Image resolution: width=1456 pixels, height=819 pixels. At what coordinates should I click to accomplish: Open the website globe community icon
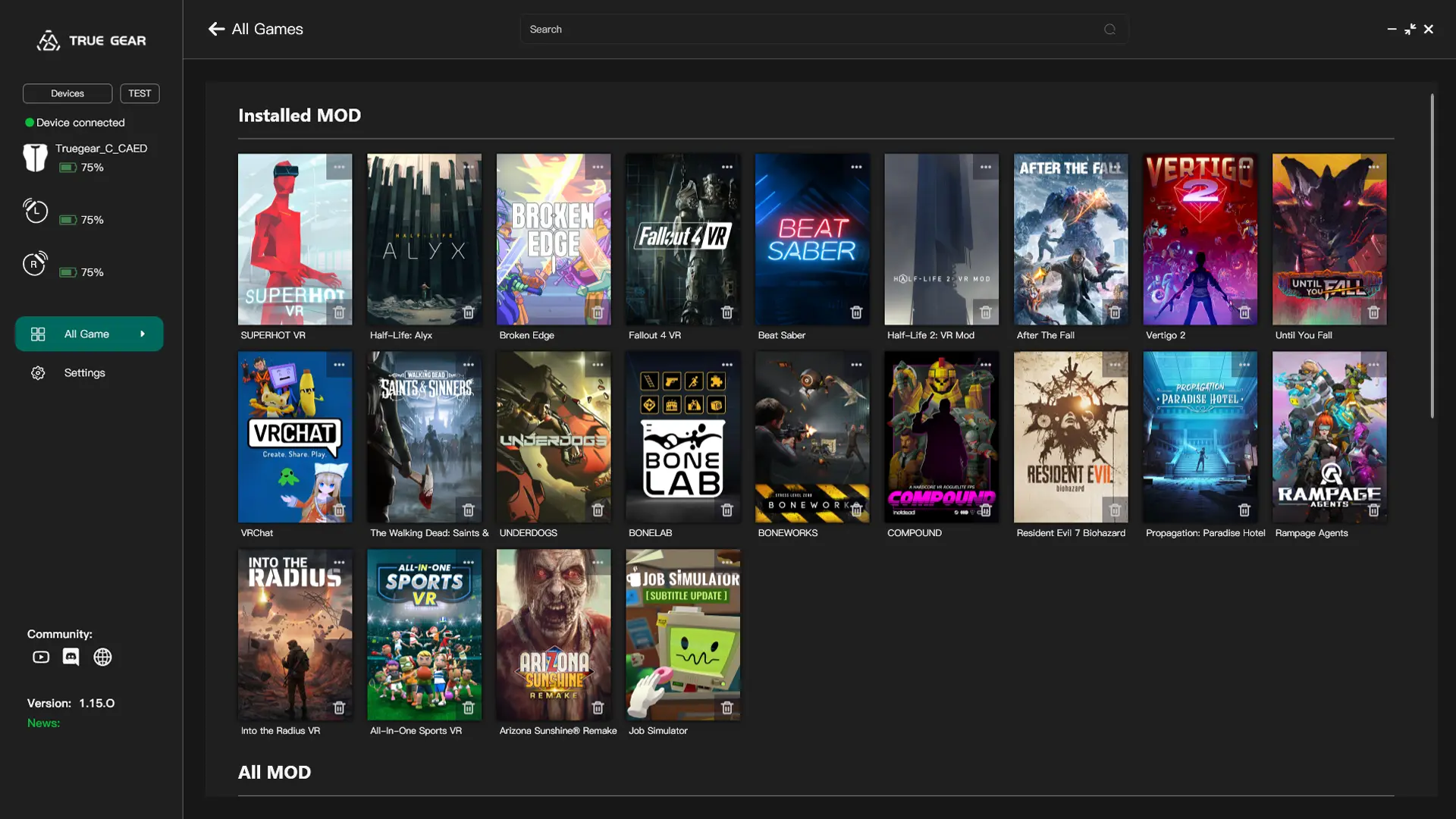[102, 657]
